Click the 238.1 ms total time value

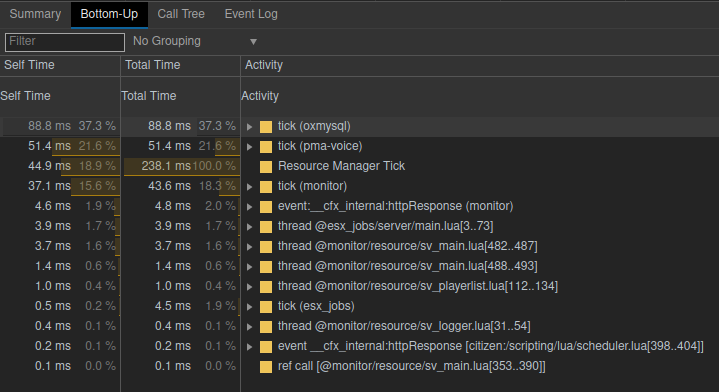click(x=166, y=166)
